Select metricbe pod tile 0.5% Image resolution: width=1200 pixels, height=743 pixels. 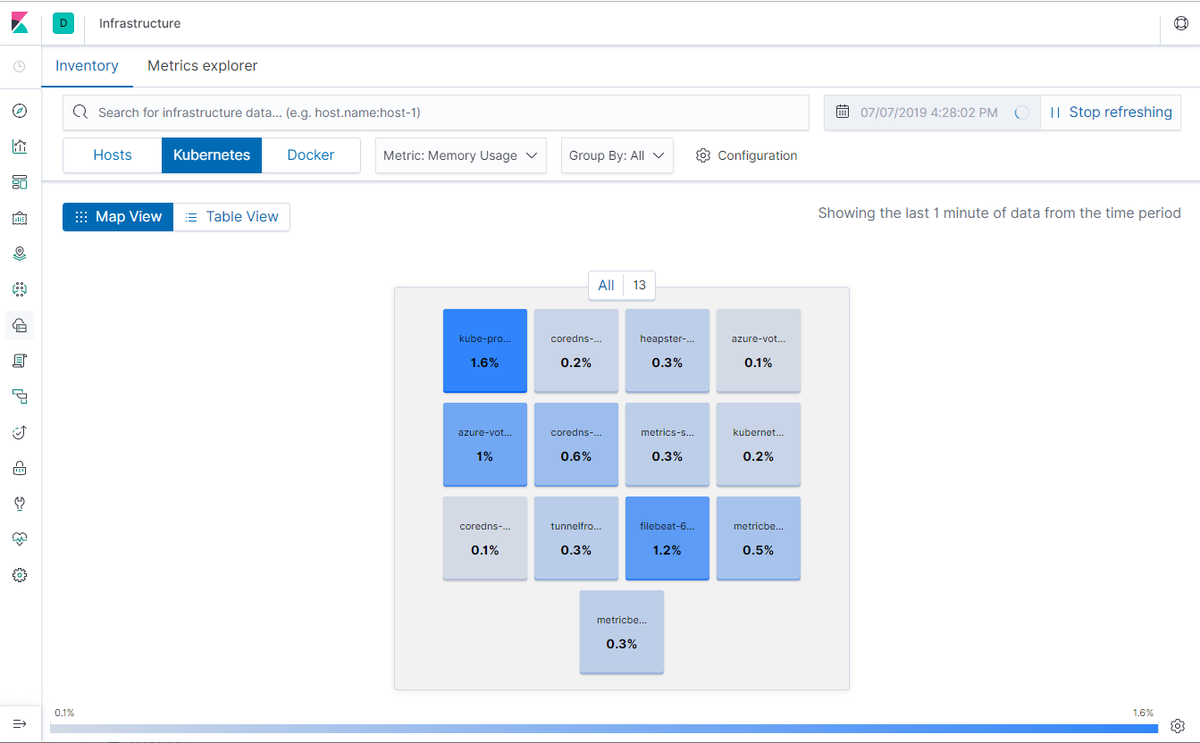tap(758, 538)
